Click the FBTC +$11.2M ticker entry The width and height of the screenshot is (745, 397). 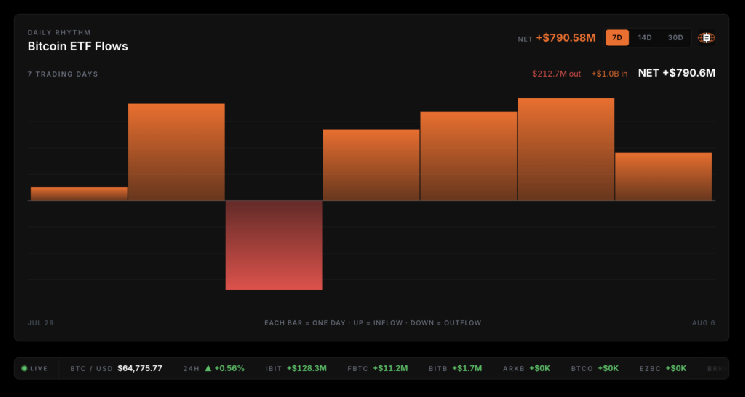coord(378,368)
